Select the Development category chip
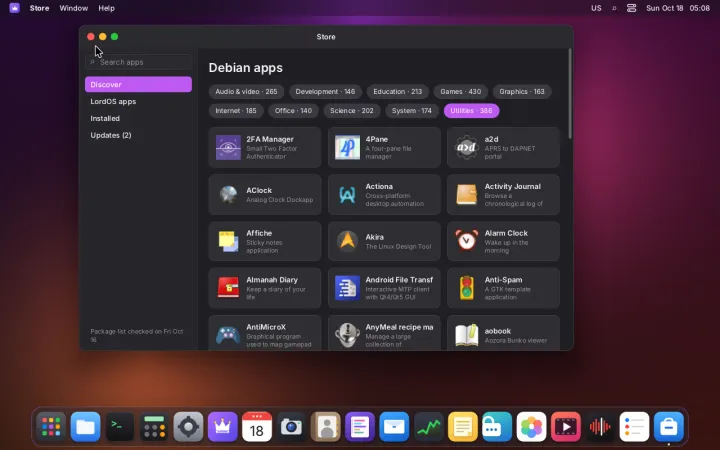Image resolution: width=720 pixels, height=450 pixels. click(x=325, y=91)
